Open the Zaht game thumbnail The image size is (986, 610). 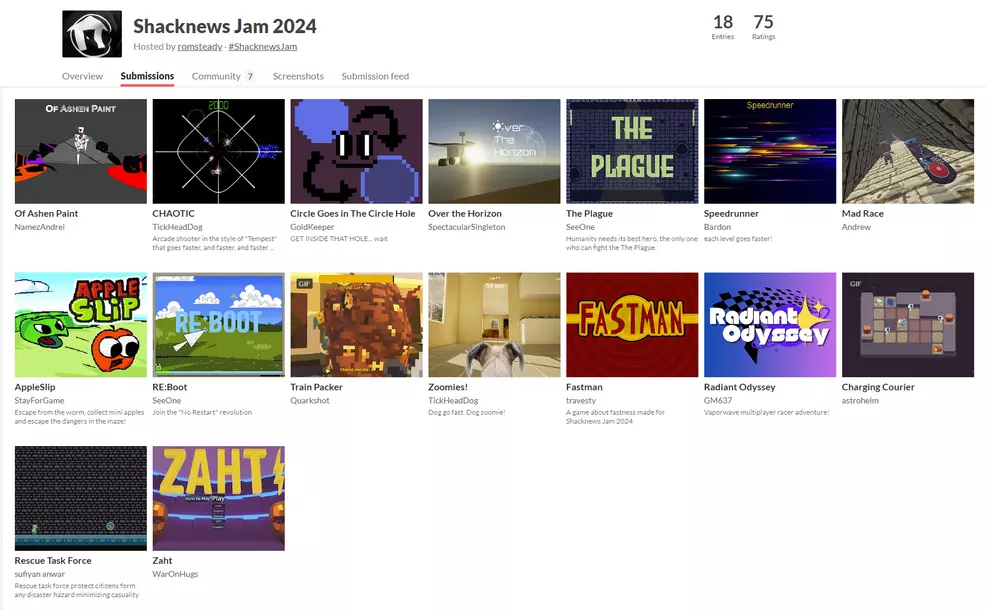(x=218, y=498)
